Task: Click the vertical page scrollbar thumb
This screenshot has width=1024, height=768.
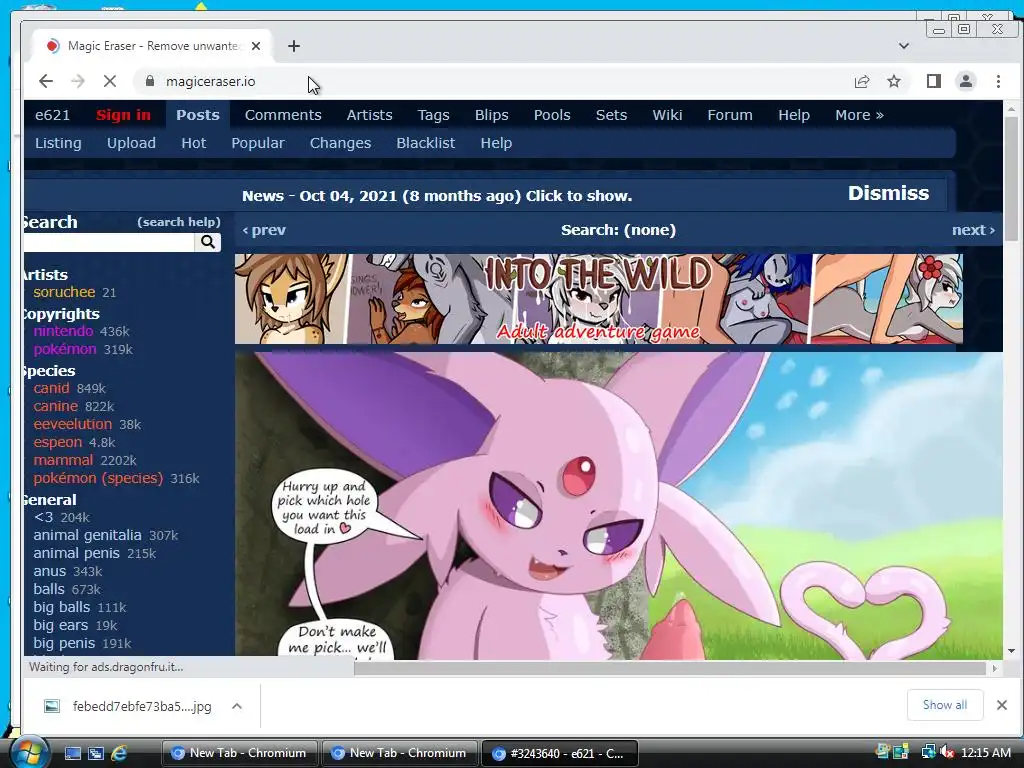Action: (x=1011, y=178)
